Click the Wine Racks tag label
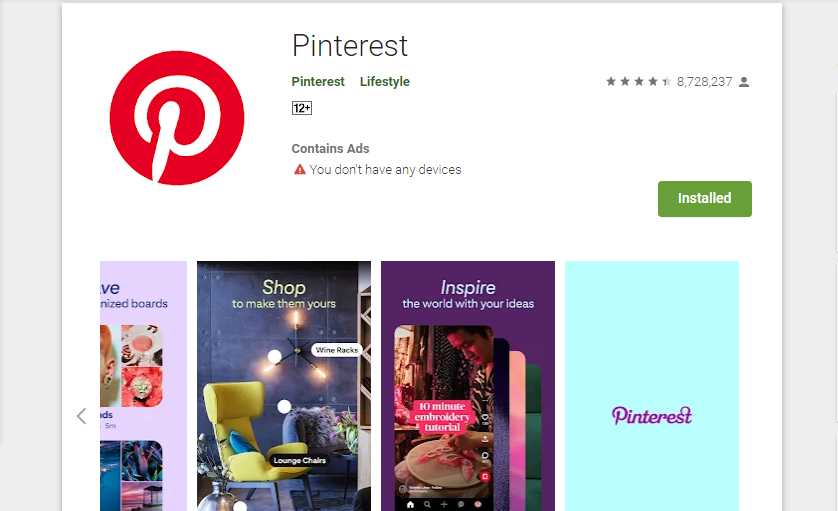The width and height of the screenshot is (838, 511). tap(337, 350)
